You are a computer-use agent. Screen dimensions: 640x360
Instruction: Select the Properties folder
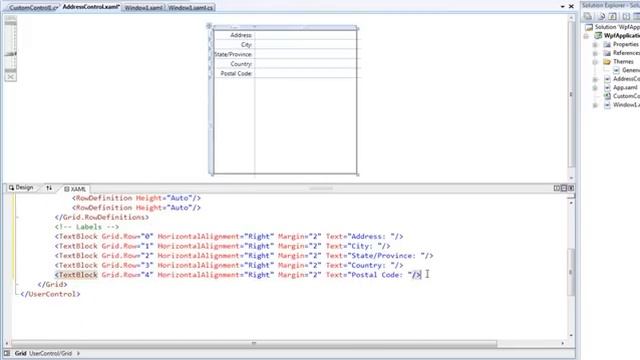[625, 44]
